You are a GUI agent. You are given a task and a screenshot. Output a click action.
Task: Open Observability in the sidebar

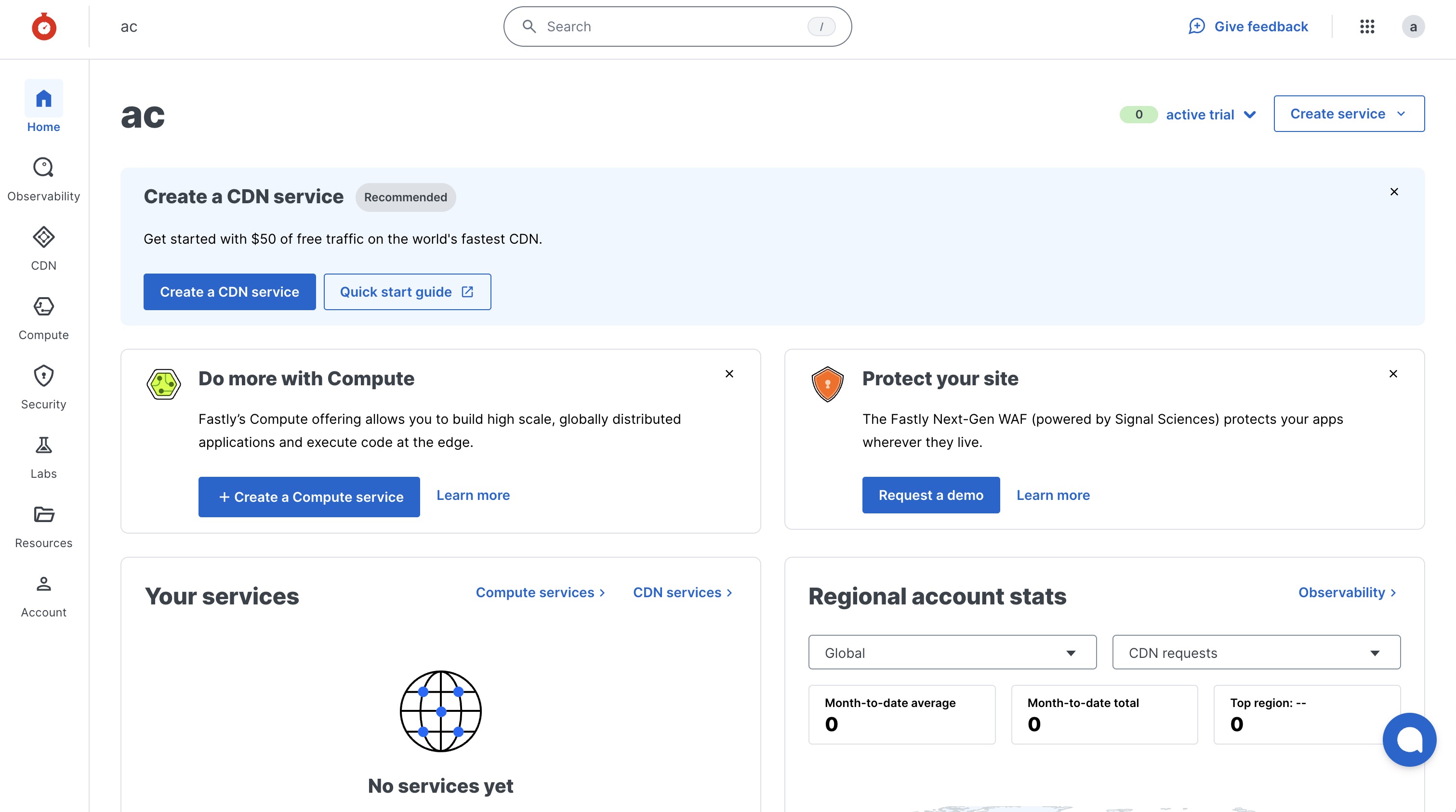[43, 179]
